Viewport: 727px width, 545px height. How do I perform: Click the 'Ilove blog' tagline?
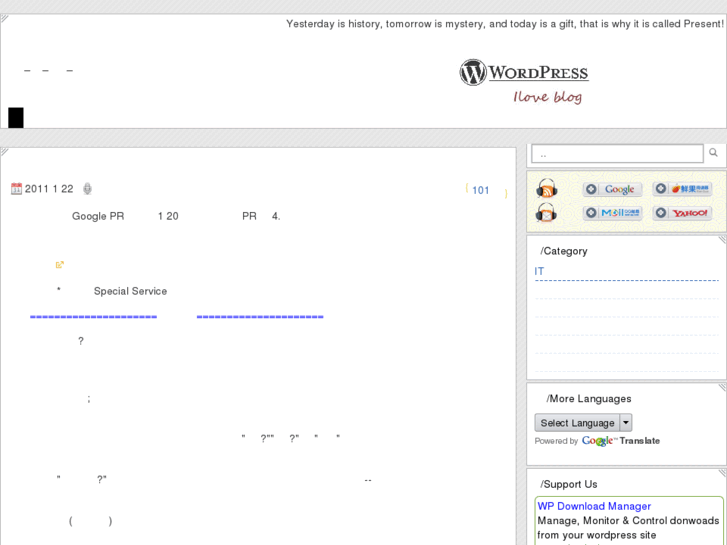point(547,97)
